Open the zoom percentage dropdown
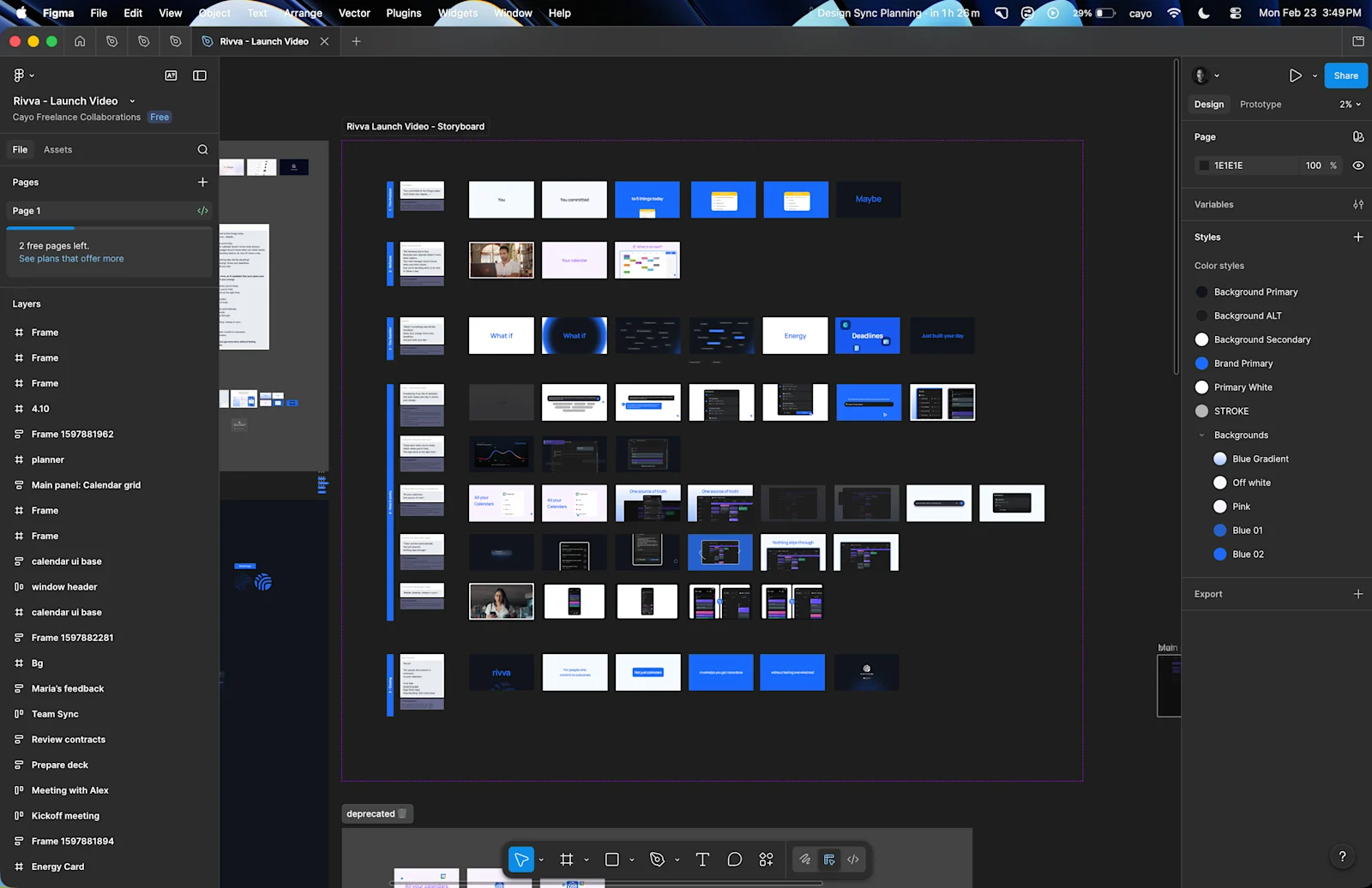The width and height of the screenshot is (1372, 888). pyautogui.click(x=1350, y=105)
